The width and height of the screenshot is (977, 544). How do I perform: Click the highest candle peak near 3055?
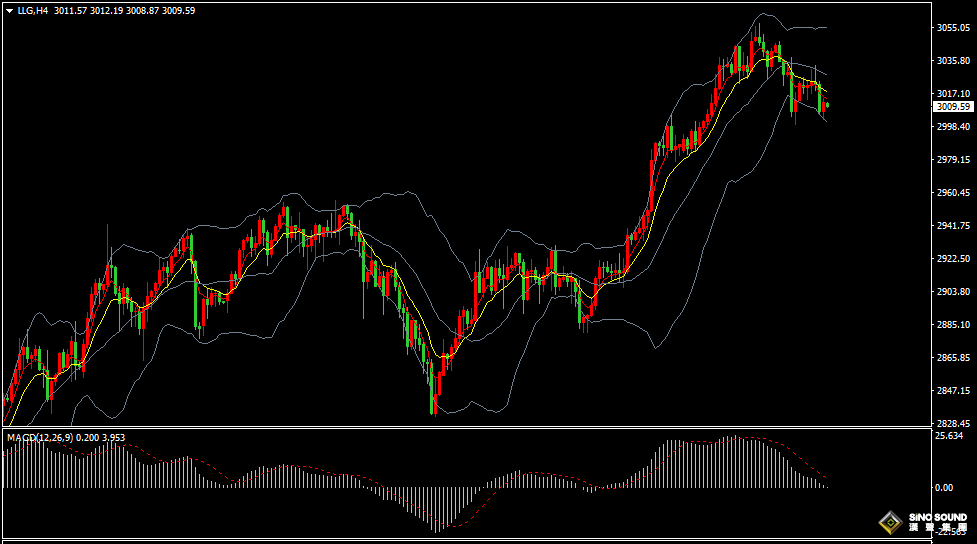759,42
